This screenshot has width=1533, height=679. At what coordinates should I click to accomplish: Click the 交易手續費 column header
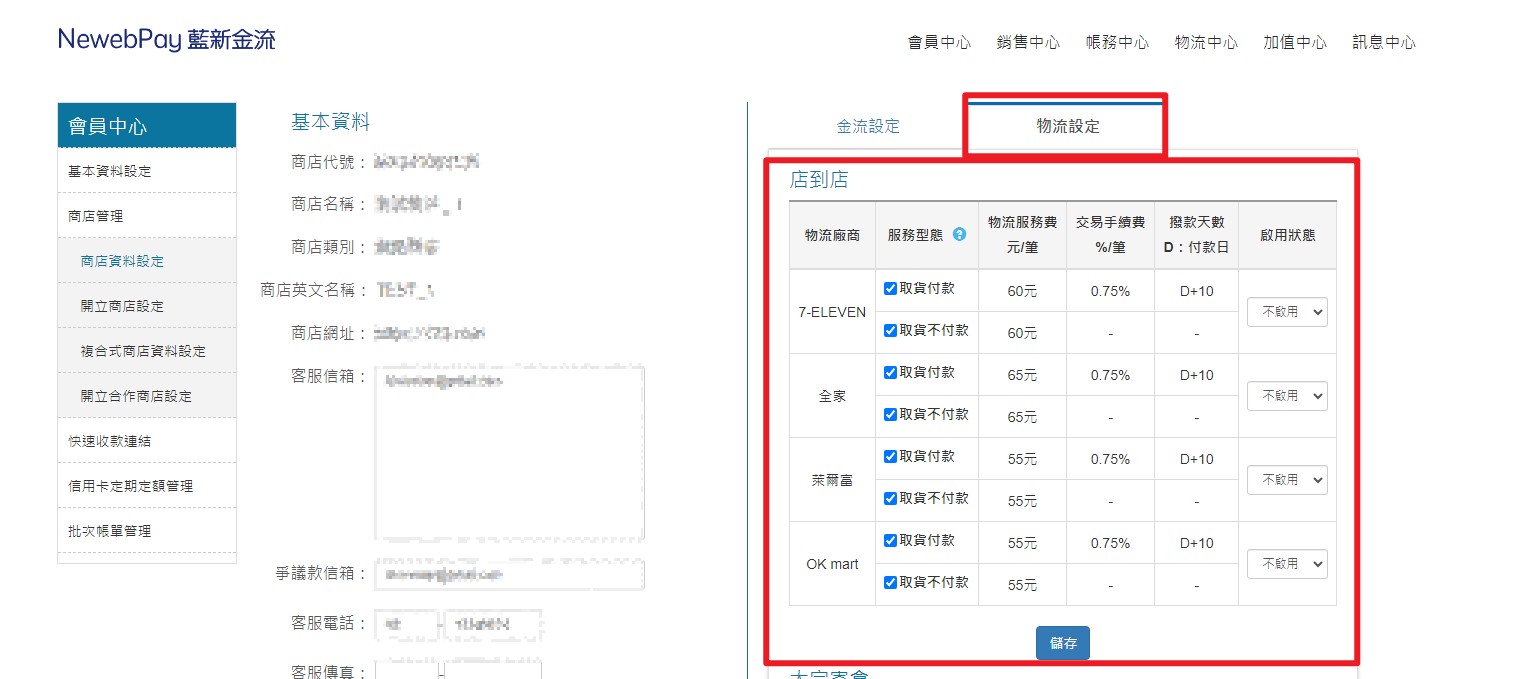click(1110, 235)
